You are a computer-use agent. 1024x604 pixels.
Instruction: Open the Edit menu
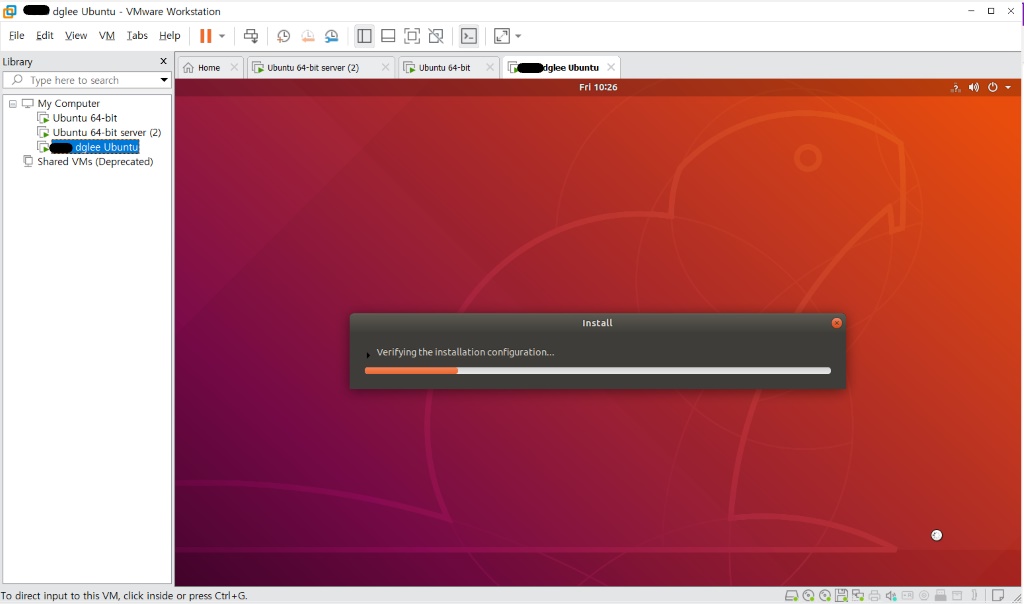pyautogui.click(x=44, y=35)
